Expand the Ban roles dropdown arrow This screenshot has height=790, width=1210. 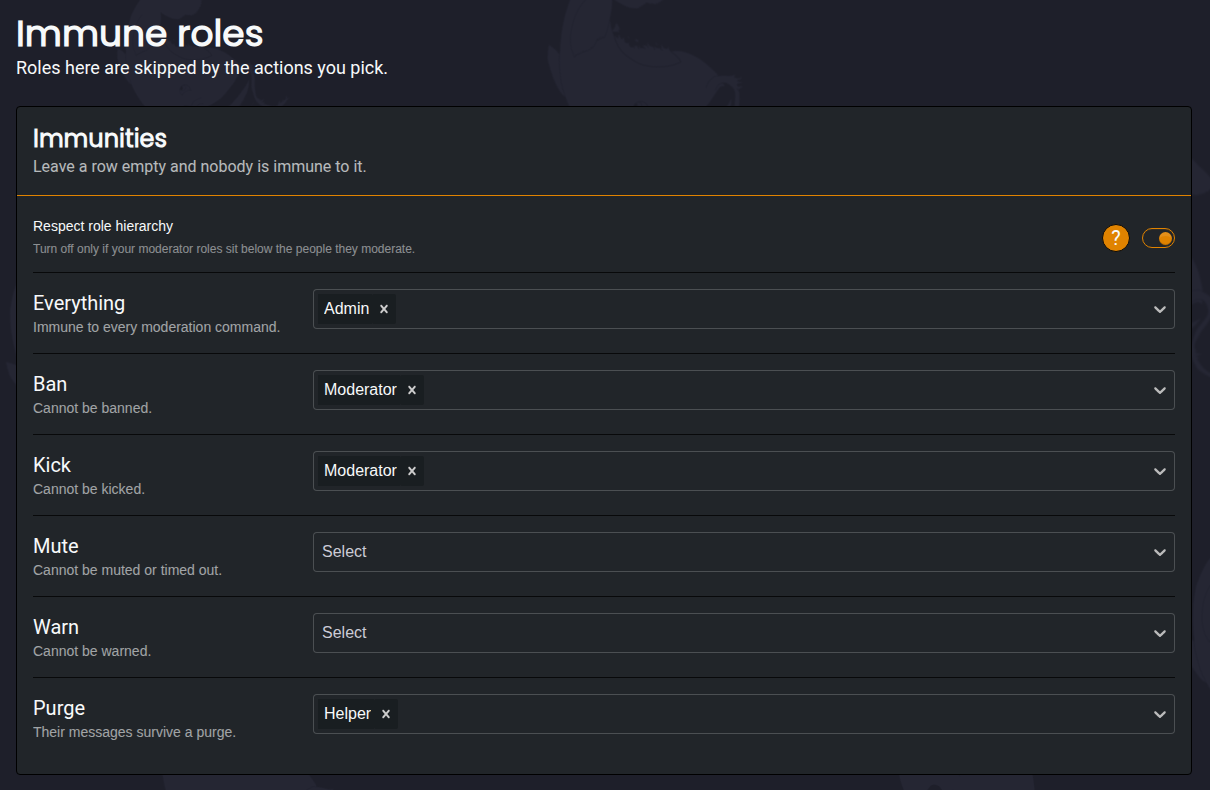(1160, 390)
